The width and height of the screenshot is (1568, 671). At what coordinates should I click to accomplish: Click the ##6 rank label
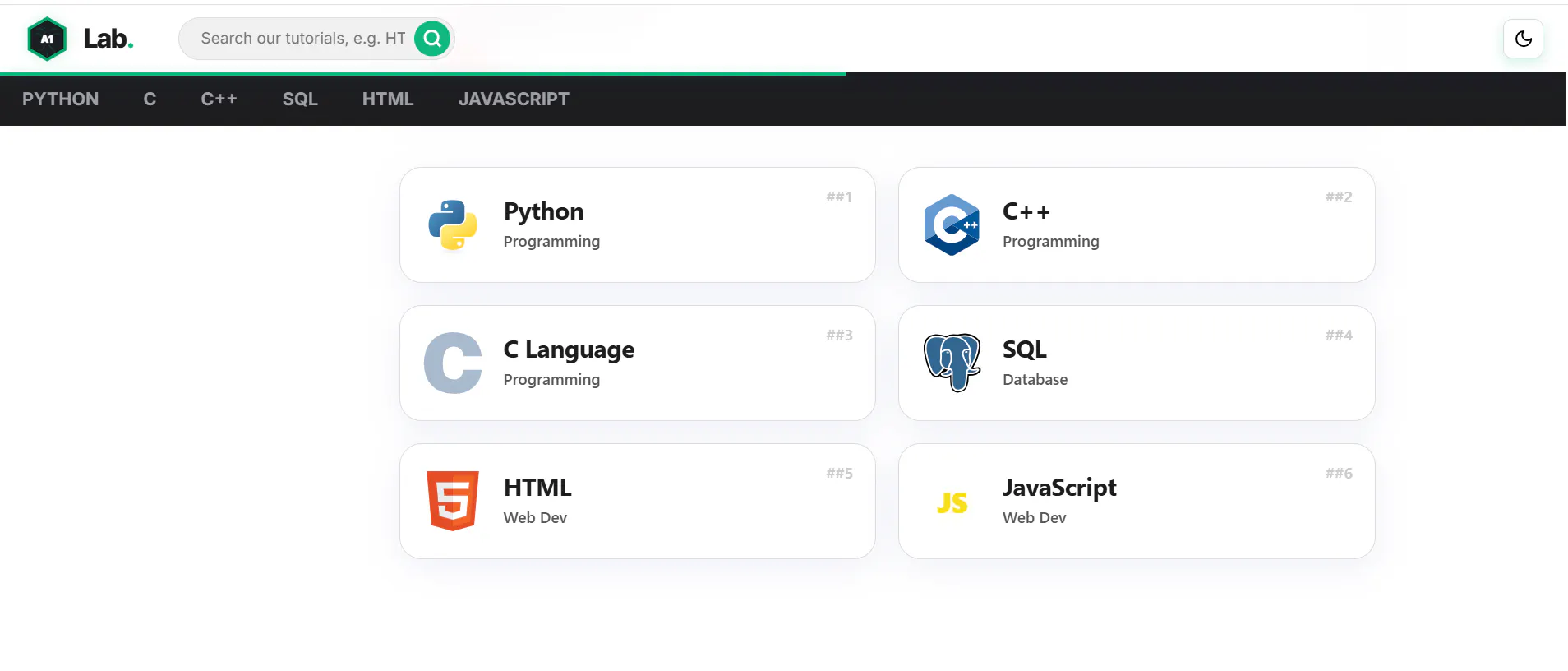tap(1339, 474)
